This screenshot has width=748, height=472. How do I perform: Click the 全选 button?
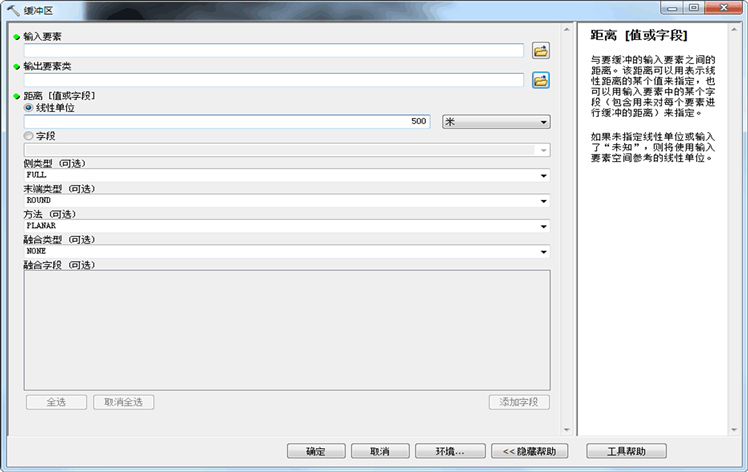pos(56,402)
